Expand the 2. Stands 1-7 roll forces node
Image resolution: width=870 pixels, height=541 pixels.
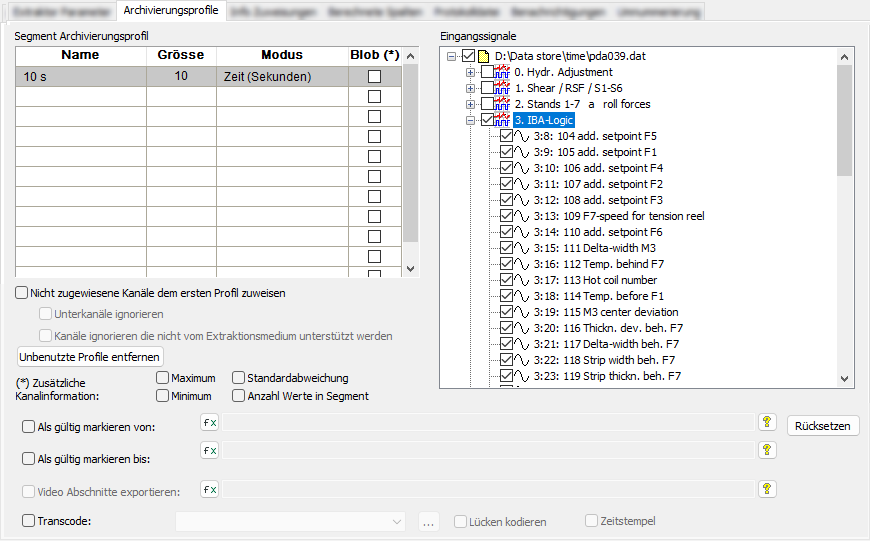pos(471,104)
